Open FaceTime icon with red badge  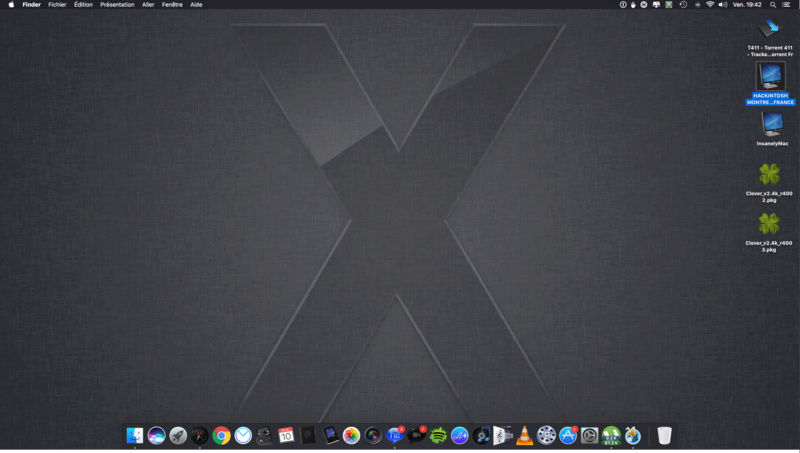click(416, 435)
